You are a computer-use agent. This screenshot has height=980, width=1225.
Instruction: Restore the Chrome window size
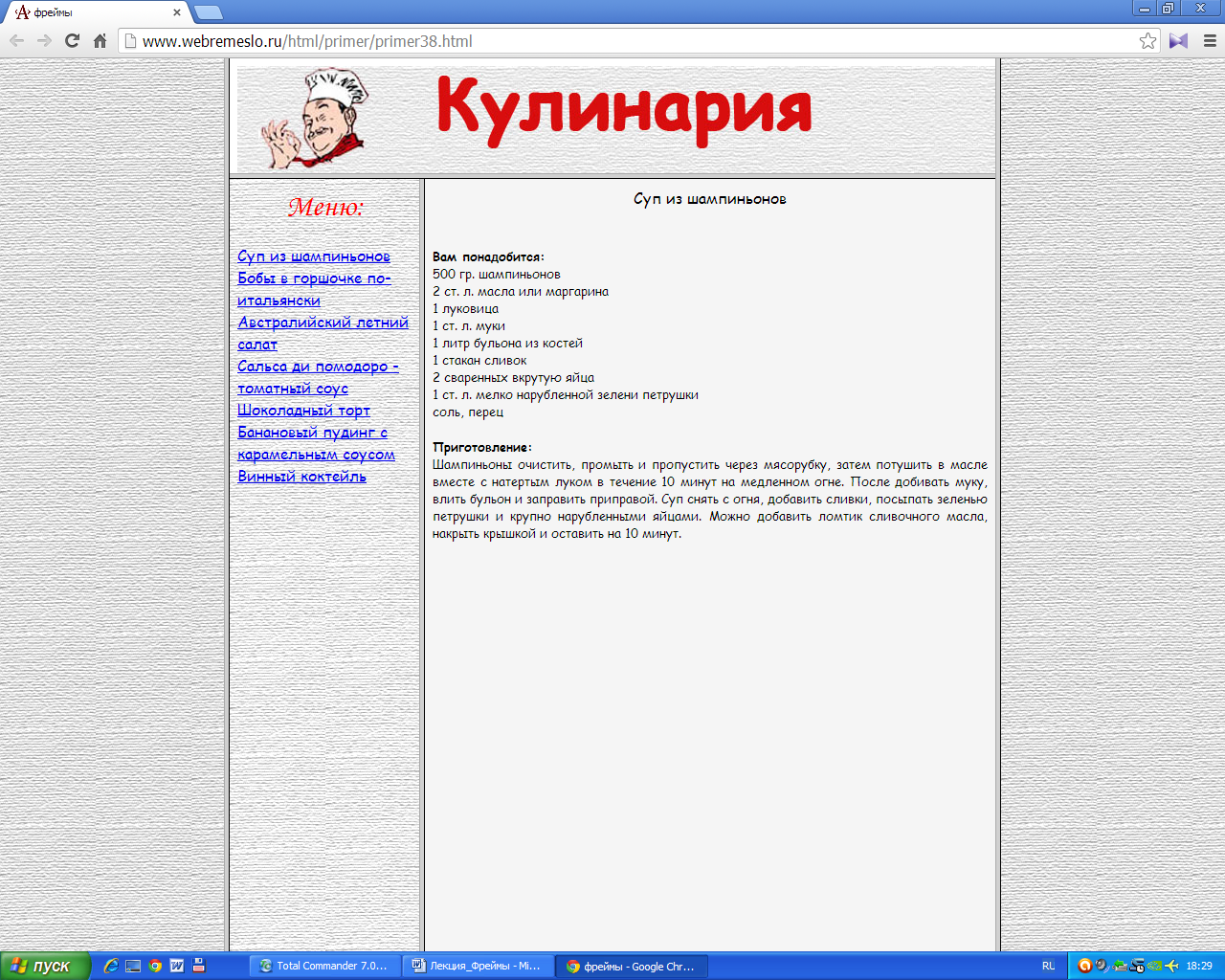(x=1169, y=9)
